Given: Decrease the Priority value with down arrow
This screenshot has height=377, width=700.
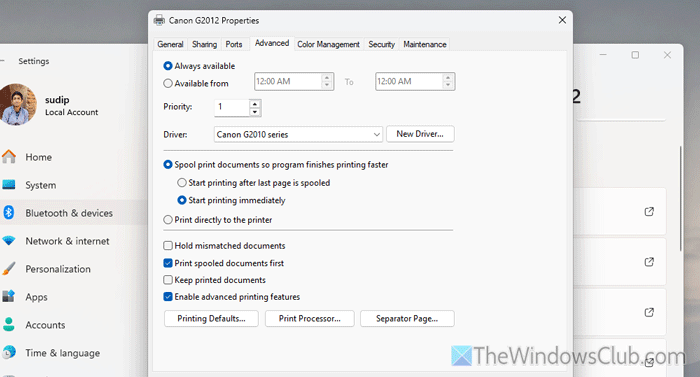Looking at the screenshot, I should (254, 112).
